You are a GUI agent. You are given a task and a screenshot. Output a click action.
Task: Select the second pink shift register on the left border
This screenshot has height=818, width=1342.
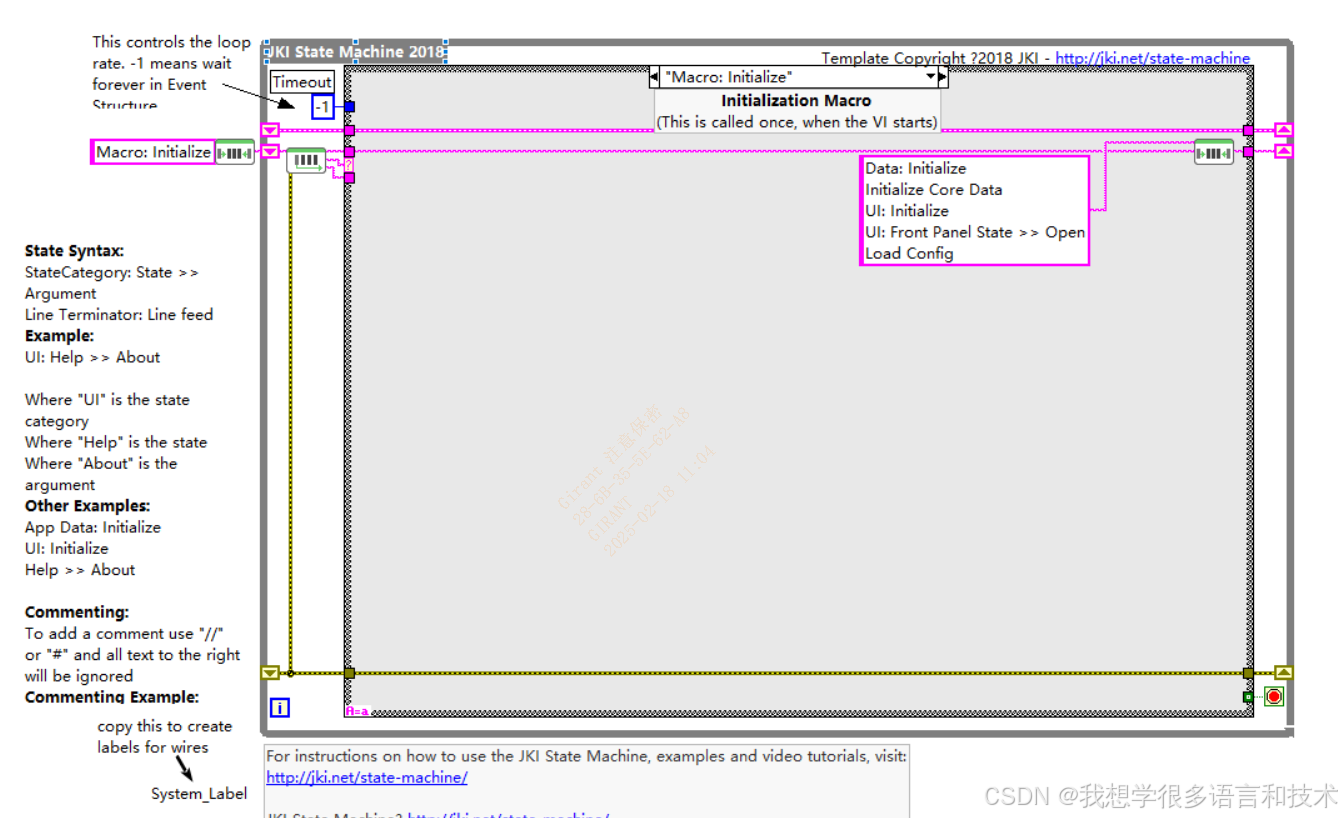click(x=269, y=152)
